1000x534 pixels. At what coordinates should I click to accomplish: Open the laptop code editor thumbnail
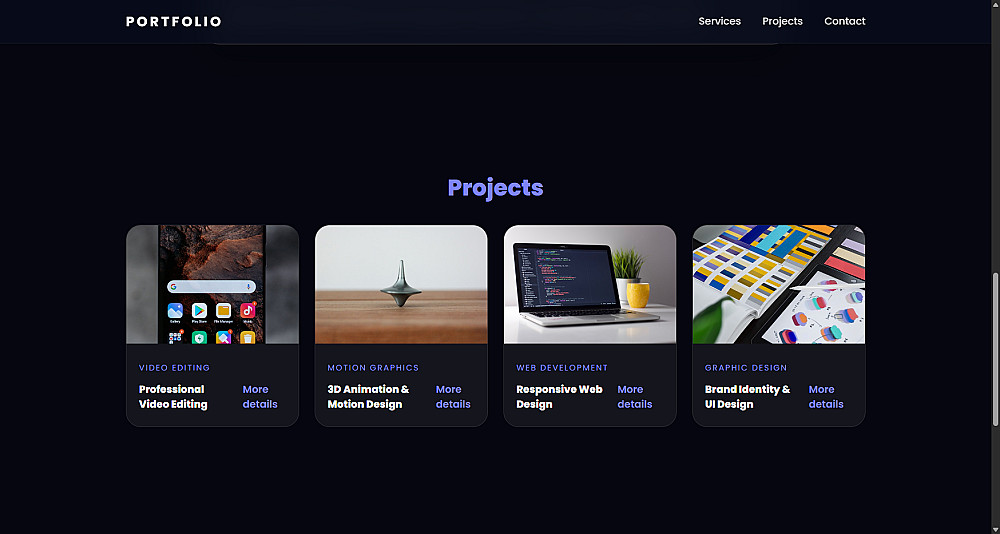click(x=590, y=285)
